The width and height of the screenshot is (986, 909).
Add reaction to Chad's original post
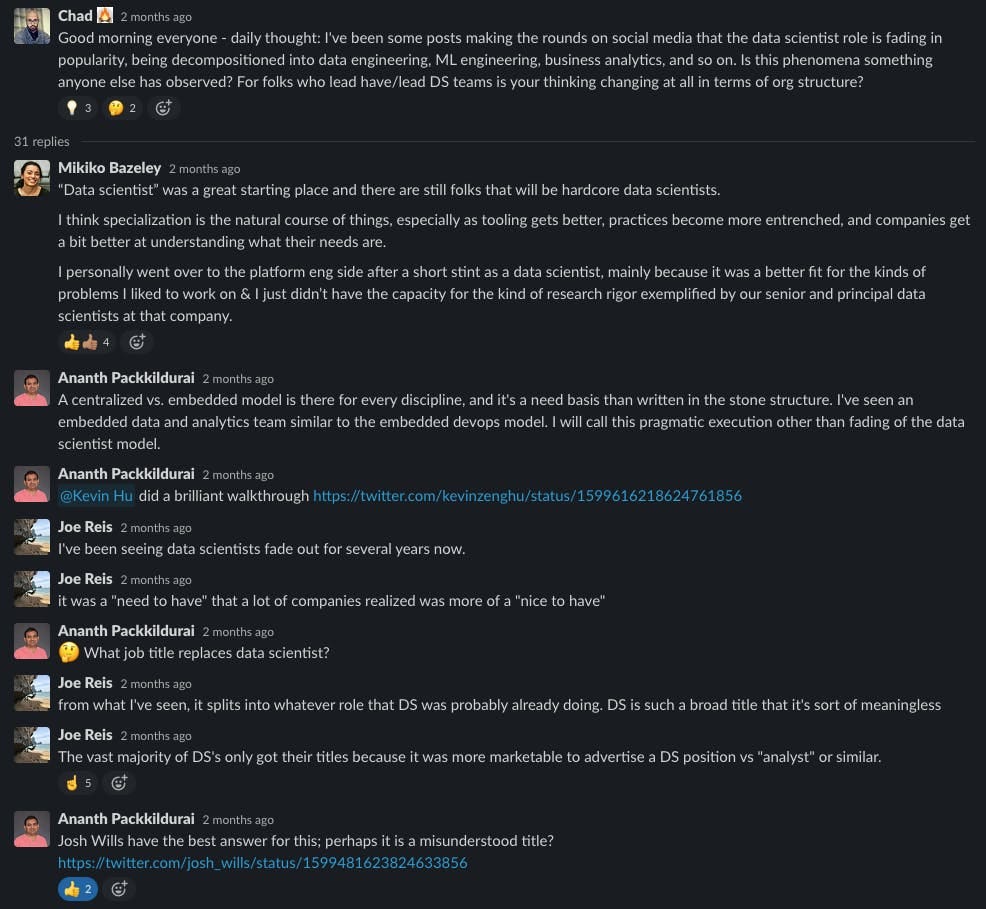[x=163, y=108]
